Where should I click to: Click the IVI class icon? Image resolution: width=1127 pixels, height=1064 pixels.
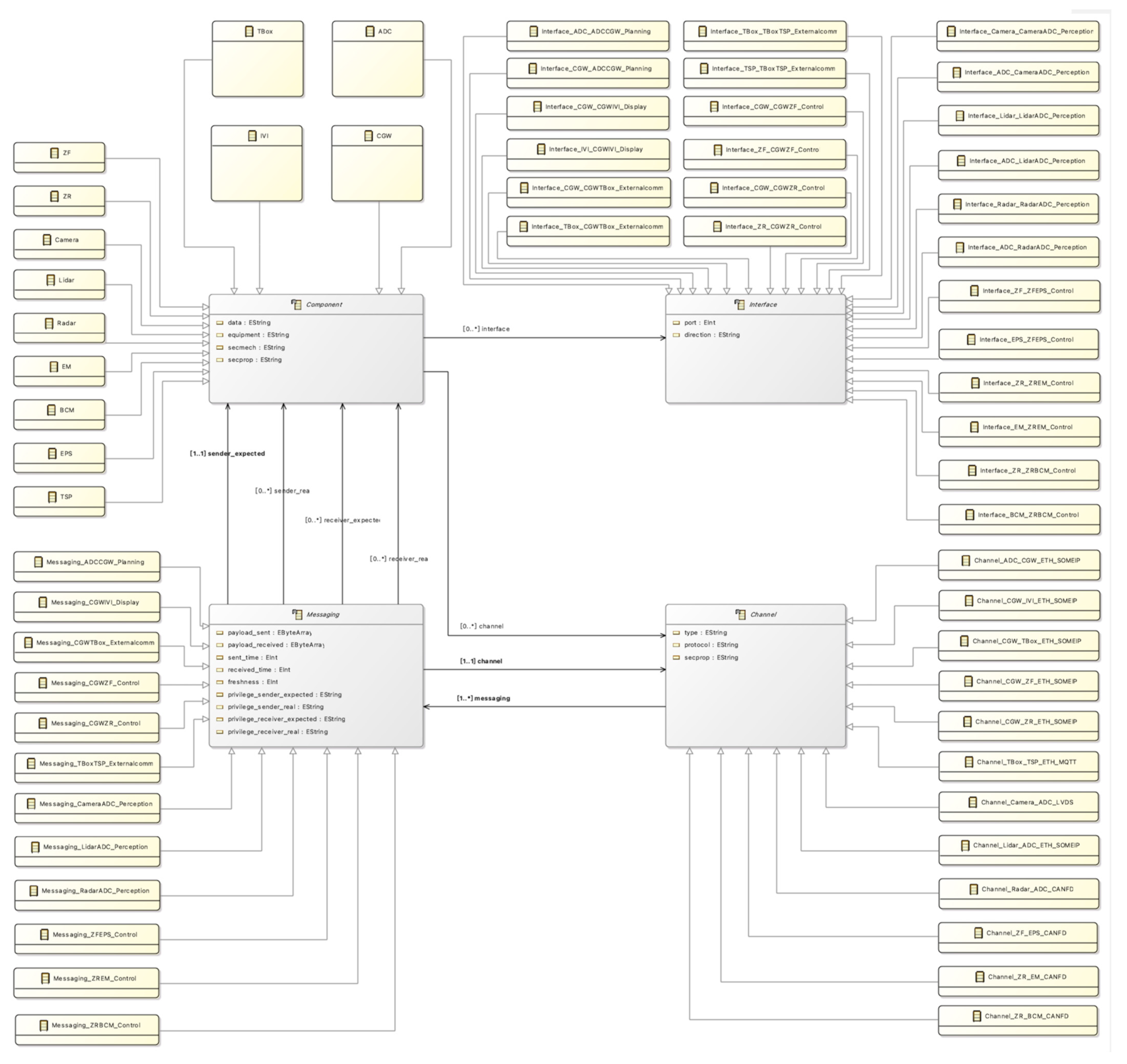click(252, 136)
